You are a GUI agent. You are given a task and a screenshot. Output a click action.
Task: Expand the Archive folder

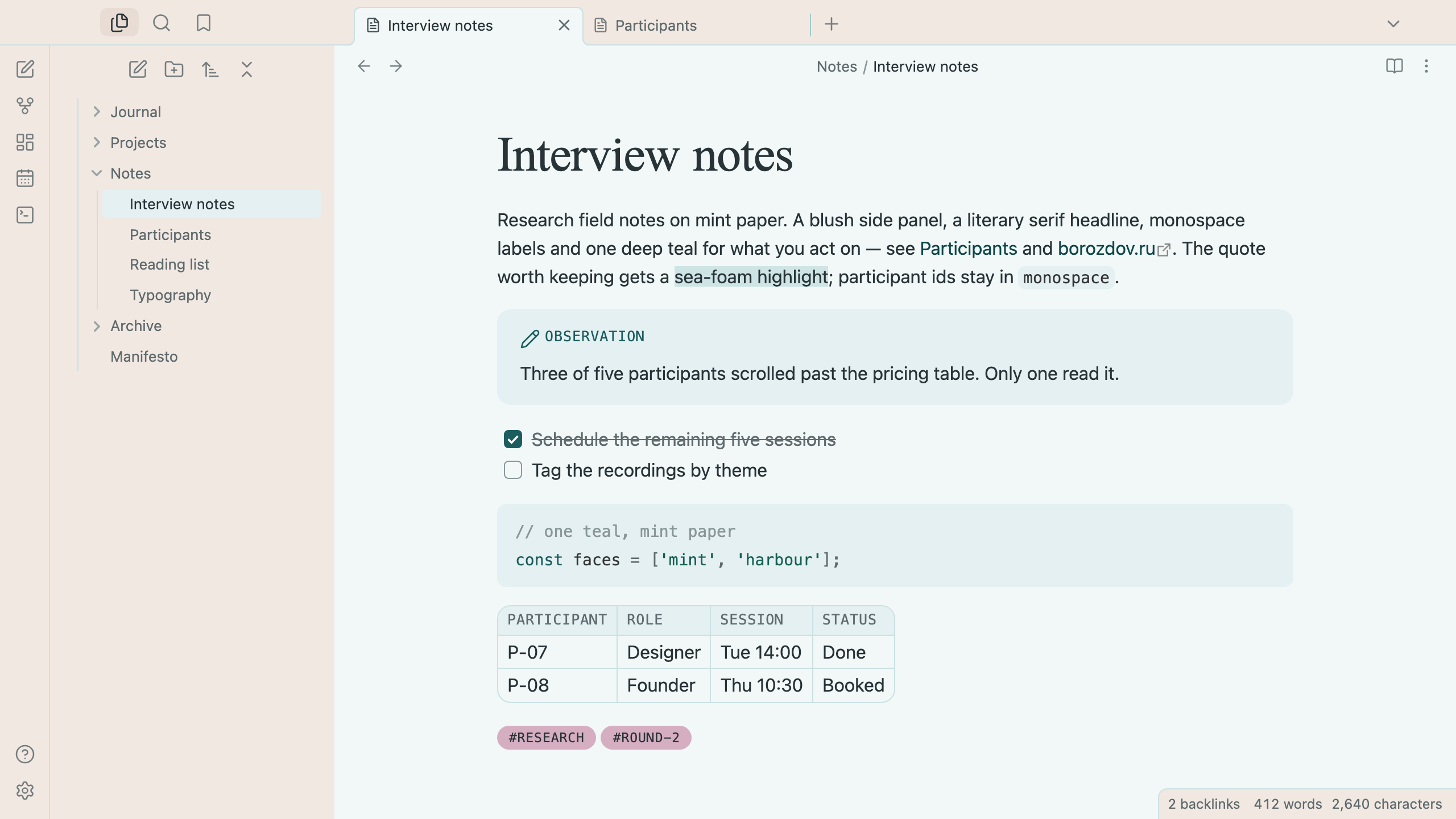(x=97, y=326)
